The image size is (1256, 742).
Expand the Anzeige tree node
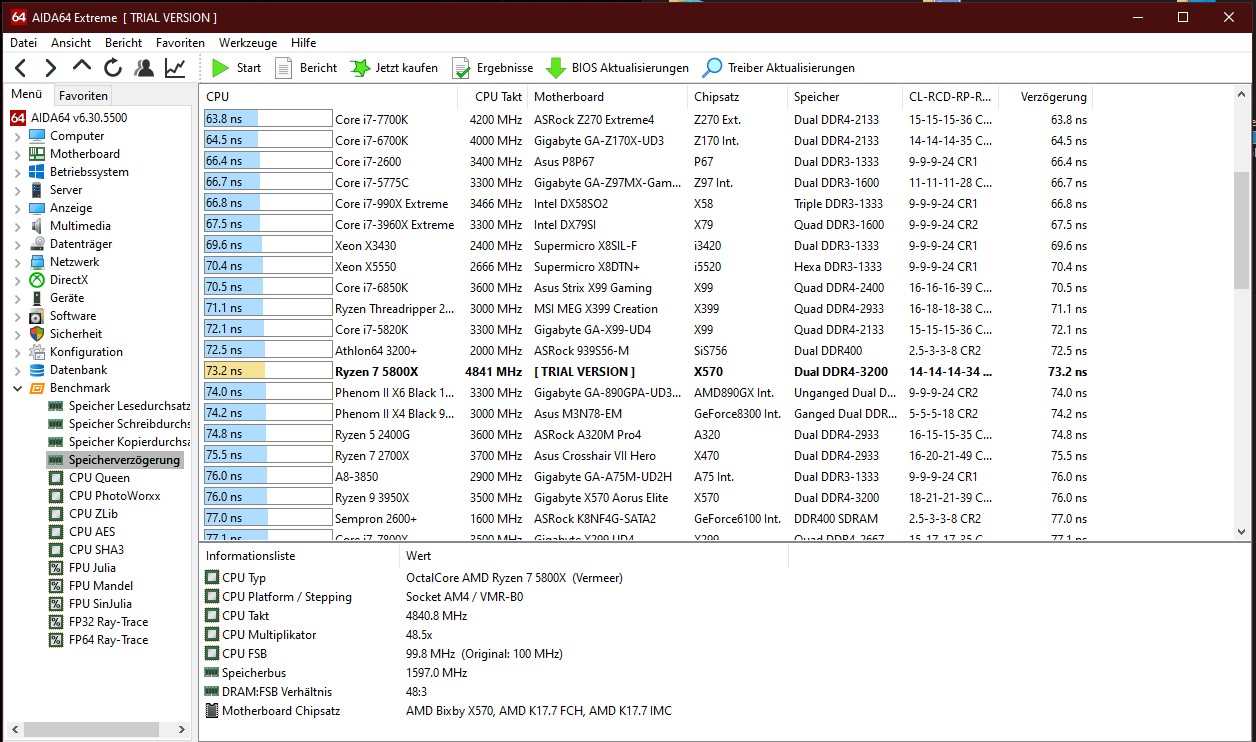click(17, 208)
